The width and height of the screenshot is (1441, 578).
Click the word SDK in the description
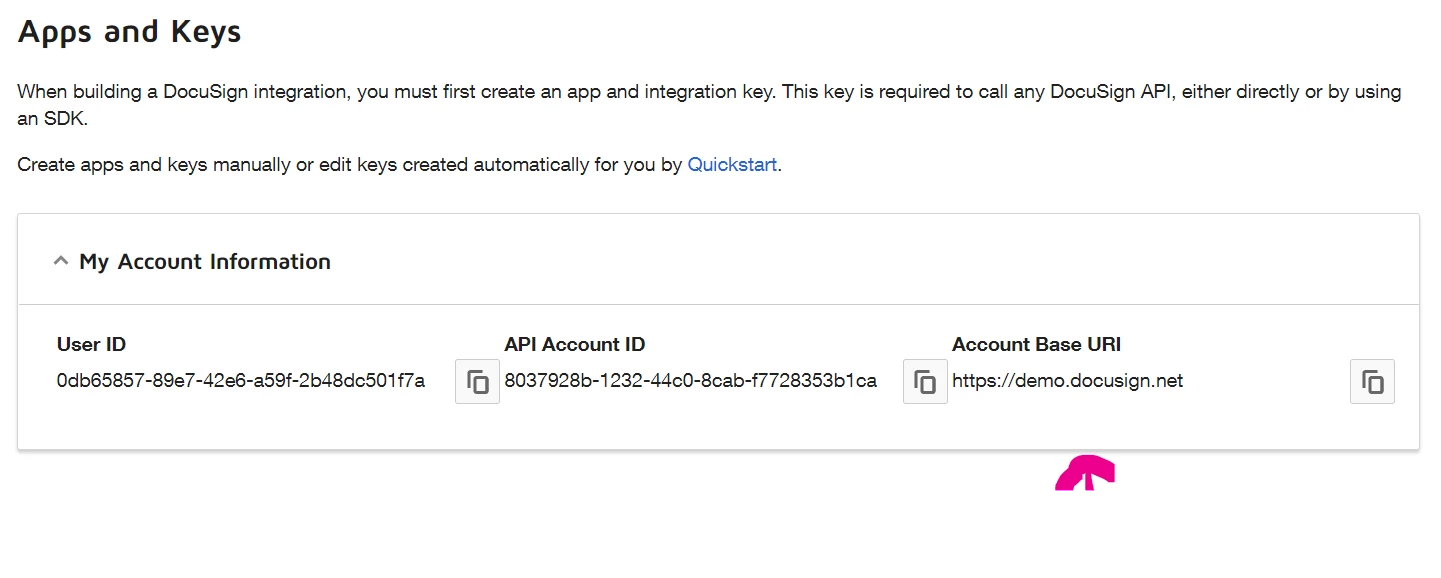click(x=64, y=117)
